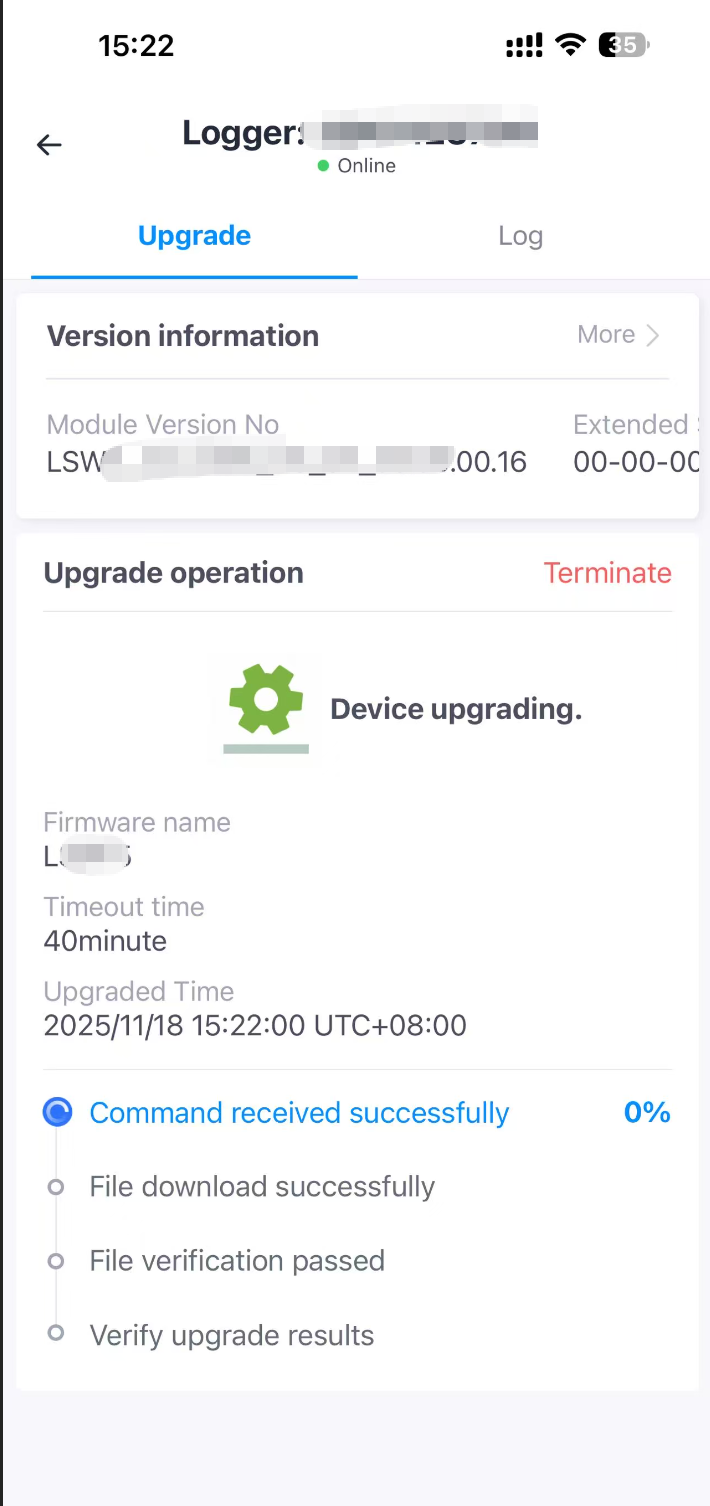The width and height of the screenshot is (710, 1506).
Task: Expand More in Version information
Action: pyautogui.click(x=606, y=335)
